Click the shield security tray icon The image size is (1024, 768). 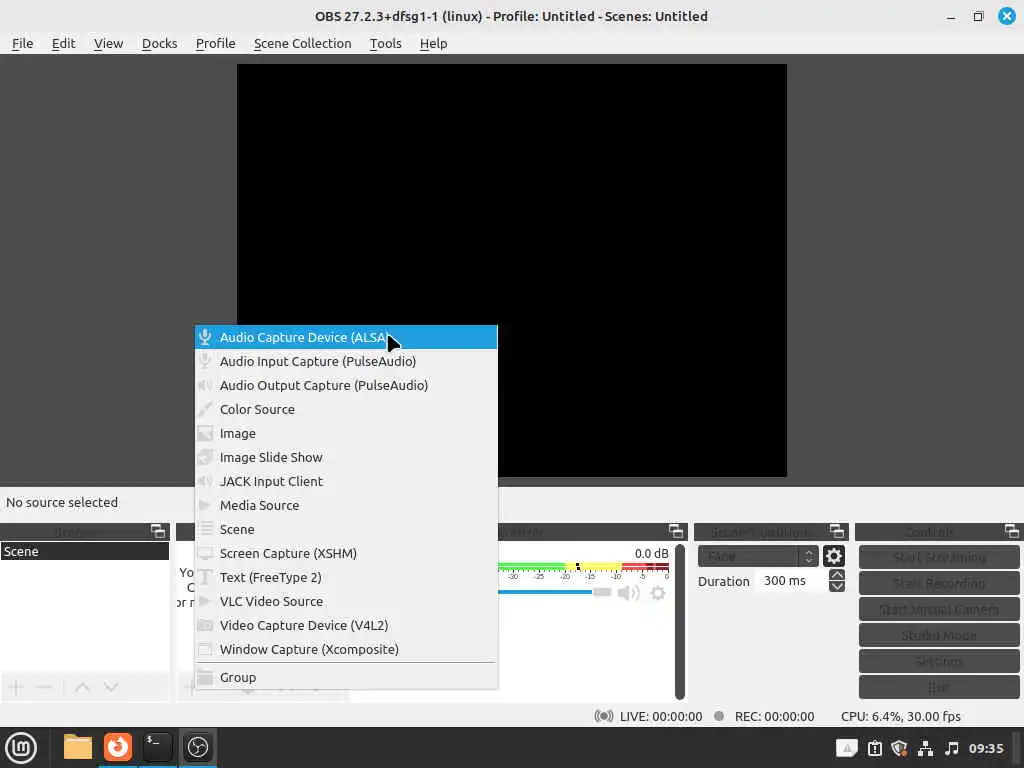coord(899,748)
